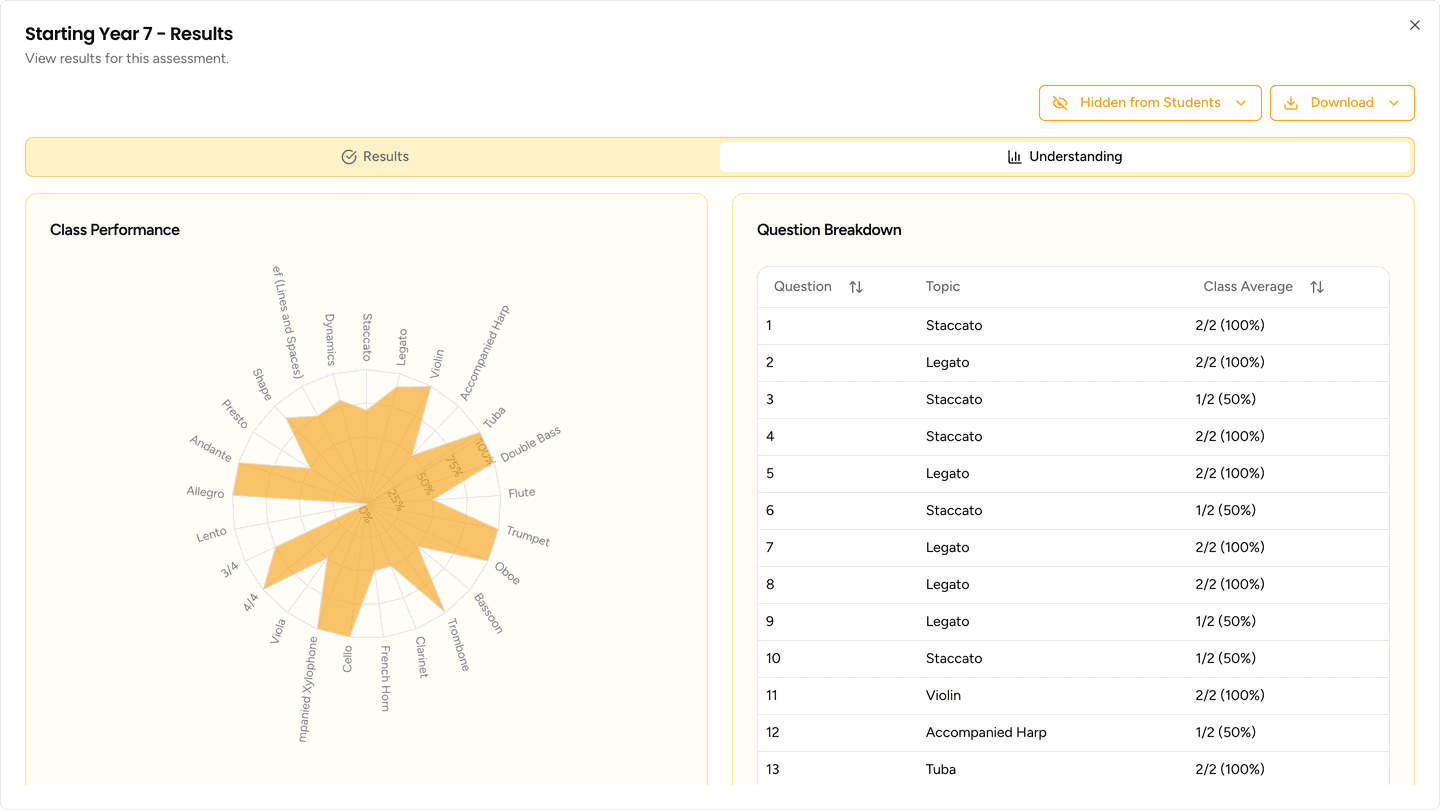This screenshot has width=1440, height=810.
Task: Click the Trombone axis label
Action: 458,645
